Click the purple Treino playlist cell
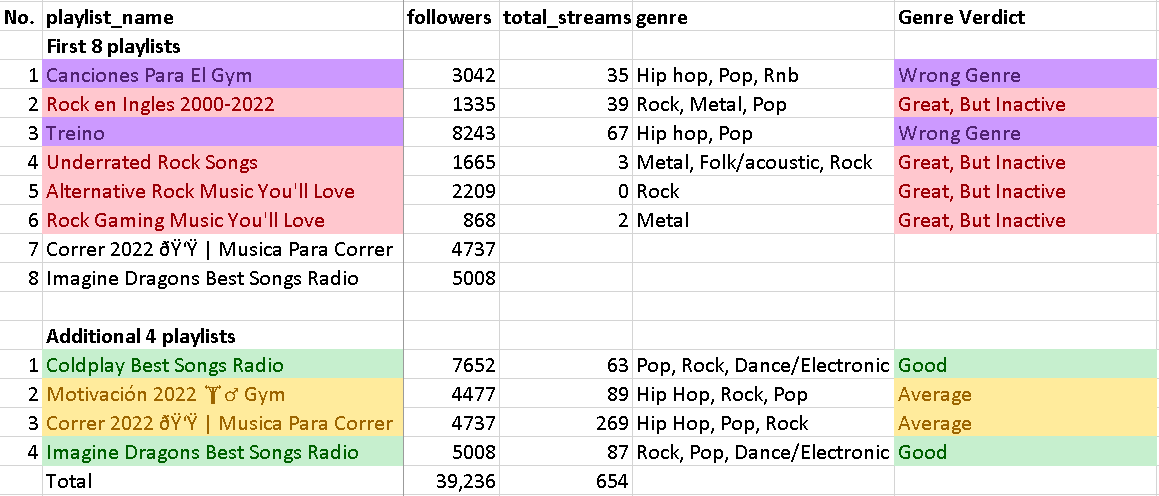 [222, 133]
